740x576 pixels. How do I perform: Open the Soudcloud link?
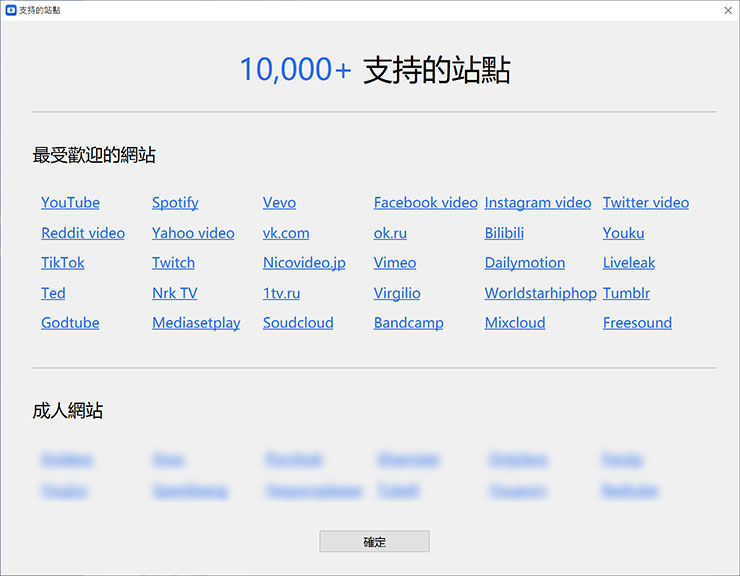tap(298, 323)
